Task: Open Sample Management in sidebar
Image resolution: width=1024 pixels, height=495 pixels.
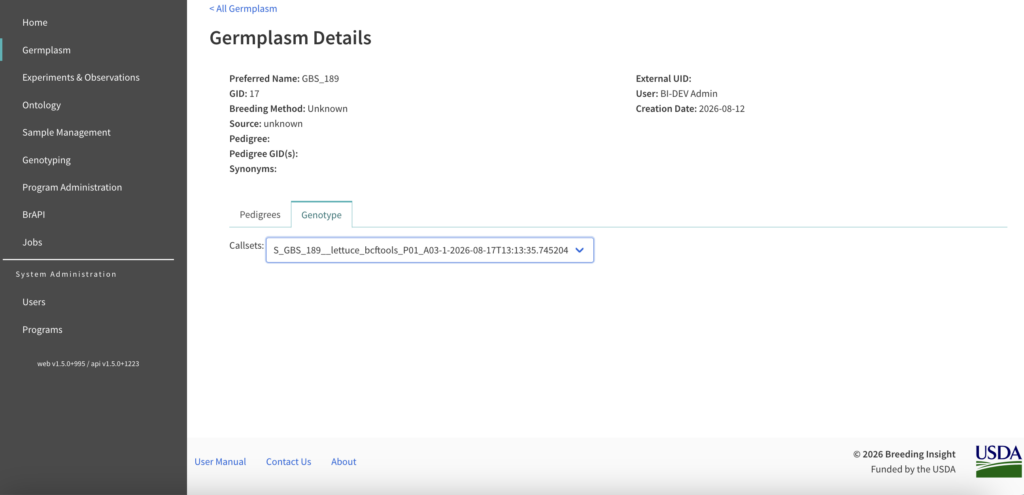Action: tap(67, 132)
